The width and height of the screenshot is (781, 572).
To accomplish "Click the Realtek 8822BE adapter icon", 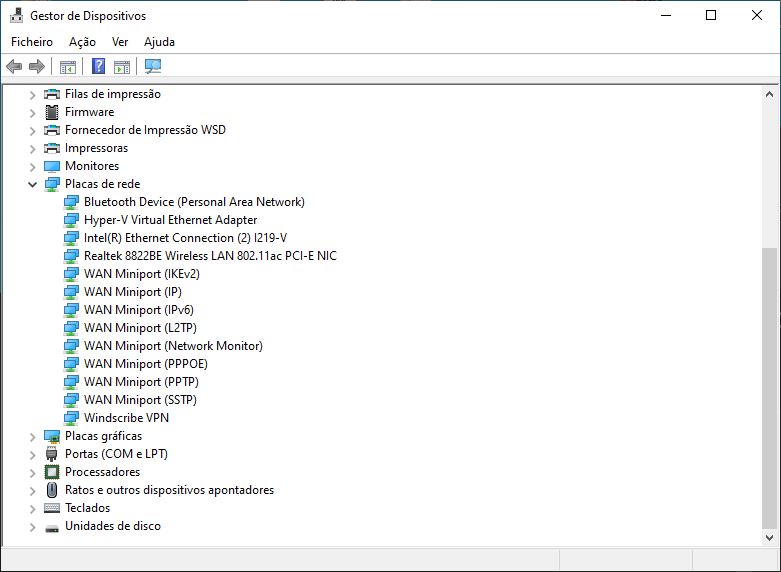I will [x=71, y=256].
